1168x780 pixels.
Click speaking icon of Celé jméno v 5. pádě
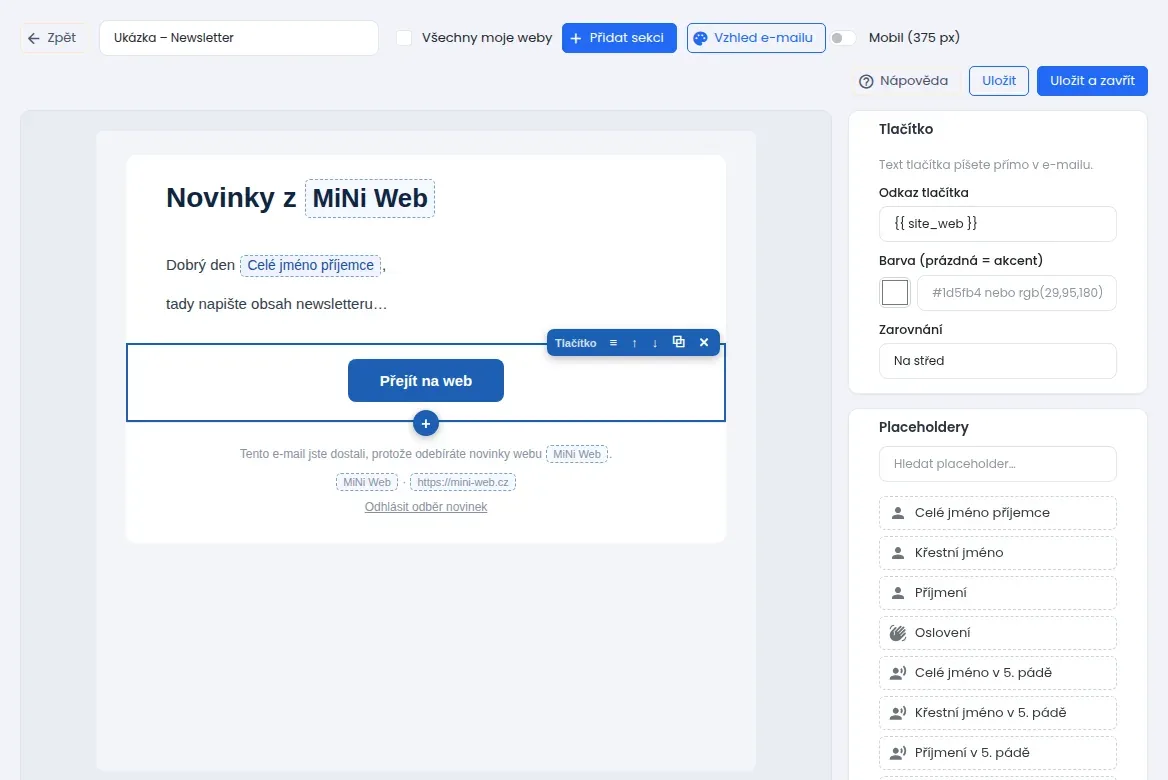pyautogui.click(x=898, y=673)
